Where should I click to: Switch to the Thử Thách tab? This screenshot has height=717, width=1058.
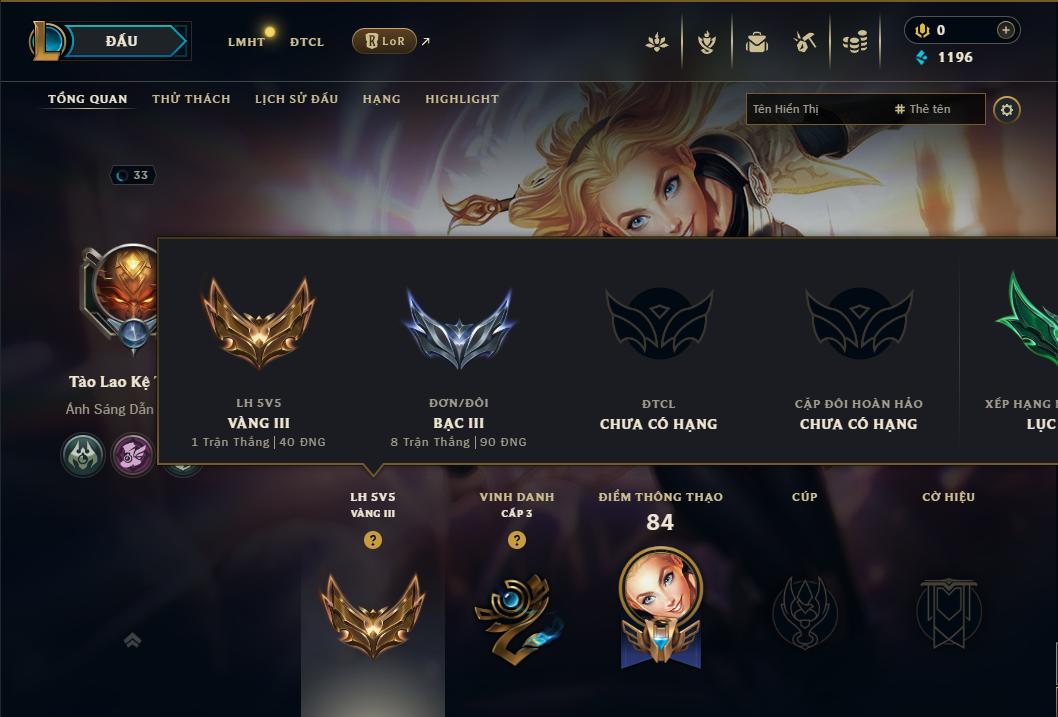[x=191, y=99]
